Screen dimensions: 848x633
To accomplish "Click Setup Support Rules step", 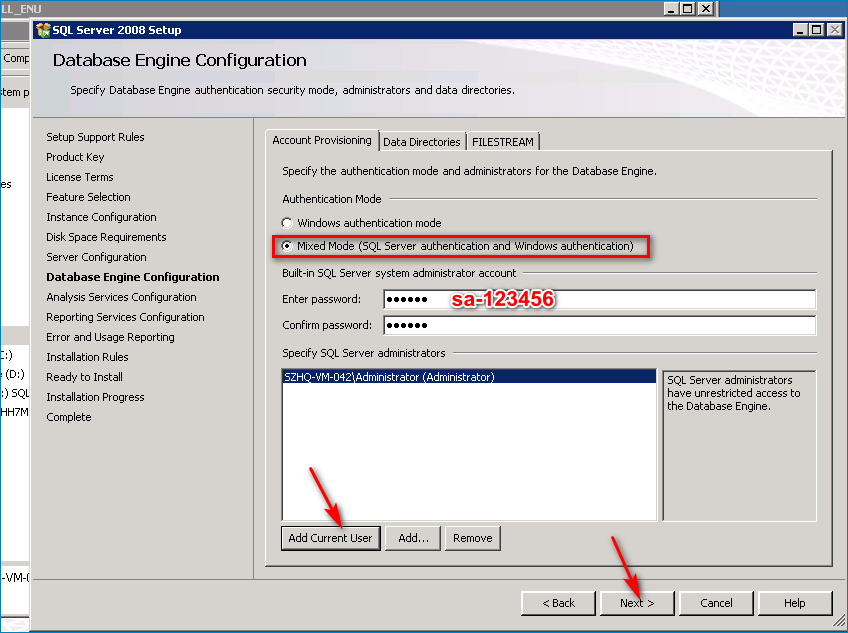I will pos(95,137).
